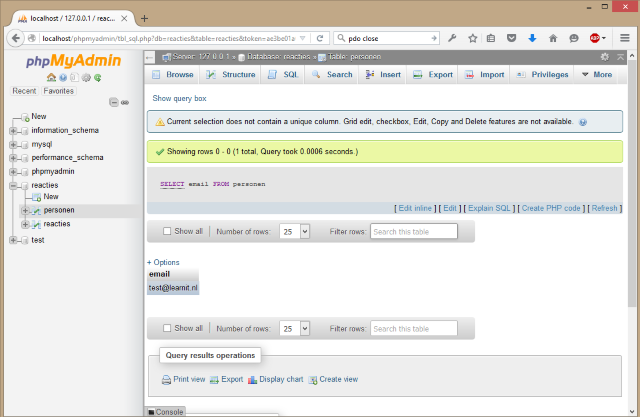Switch to the Browse tab
The width and height of the screenshot is (640, 417).
[x=172, y=75]
